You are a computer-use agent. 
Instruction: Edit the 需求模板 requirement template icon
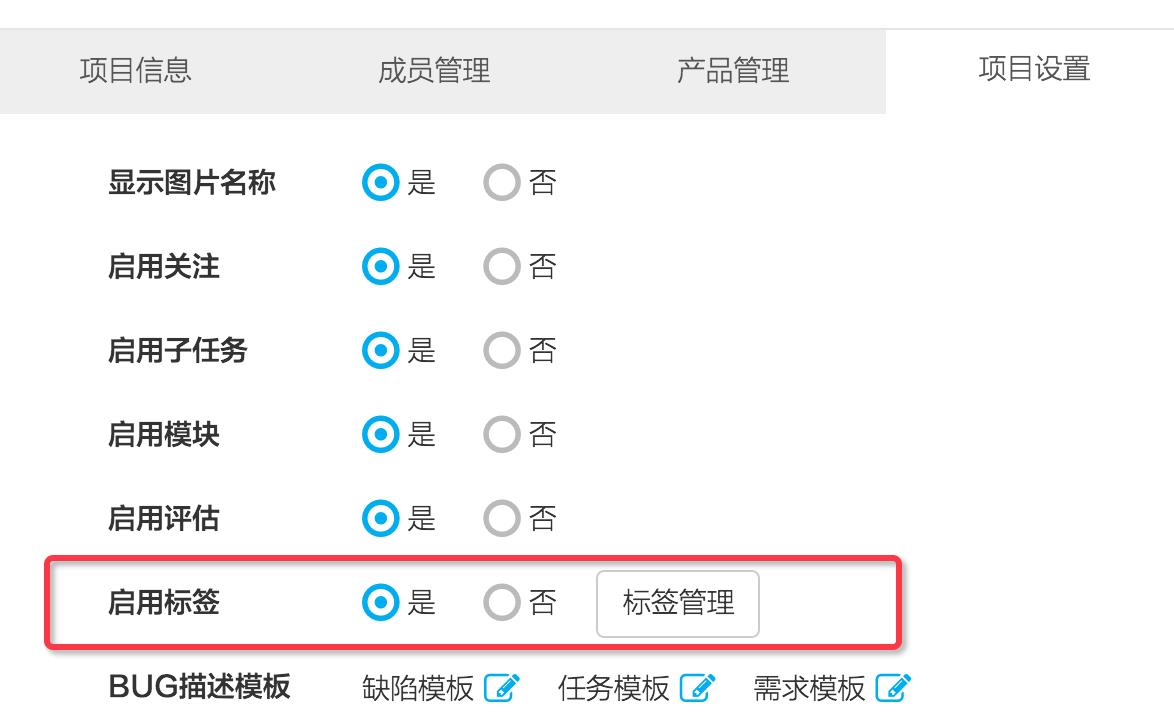(x=892, y=687)
